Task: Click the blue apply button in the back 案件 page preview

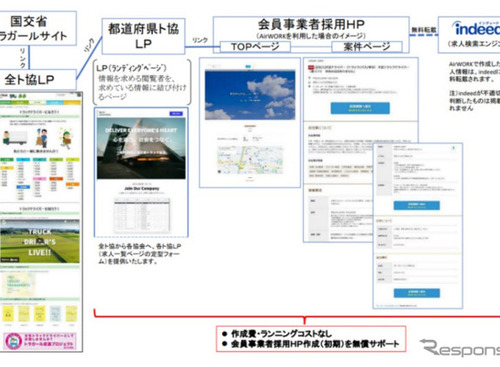Action: 360,108
